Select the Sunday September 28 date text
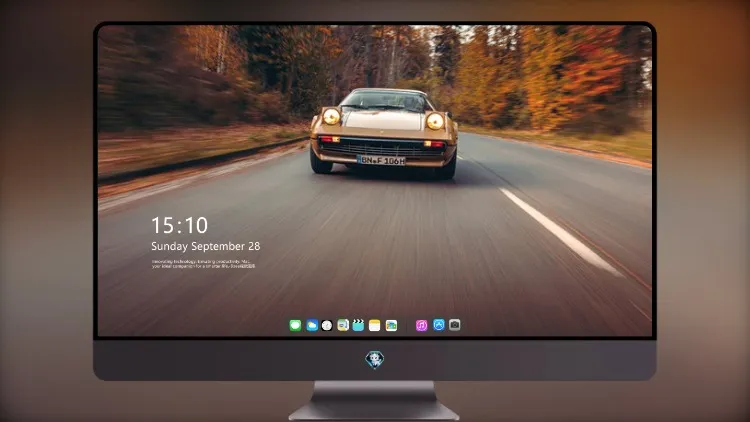Image resolution: width=750 pixels, height=422 pixels. click(x=206, y=246)
